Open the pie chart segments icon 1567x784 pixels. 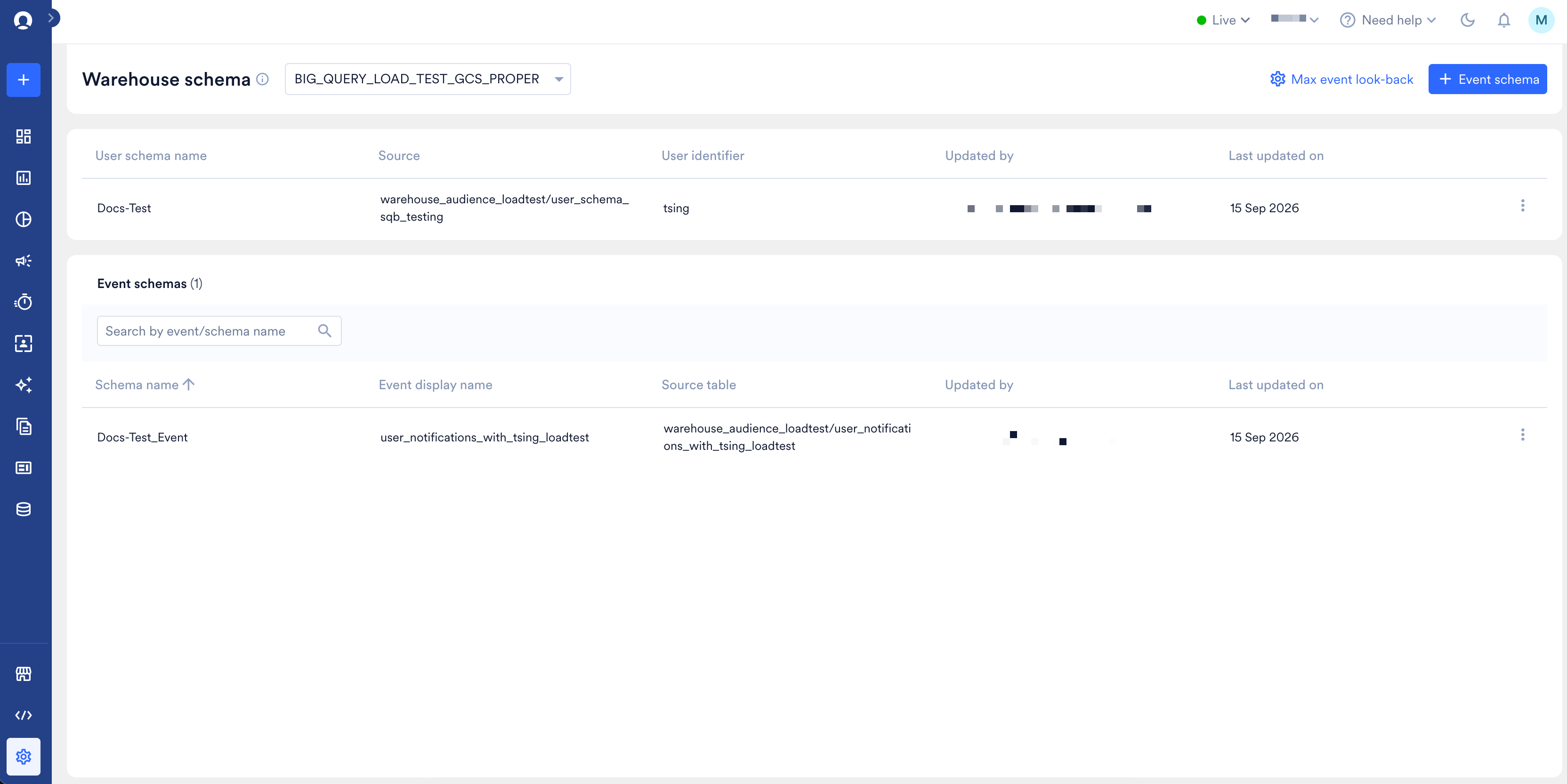[x=23, y=219]
